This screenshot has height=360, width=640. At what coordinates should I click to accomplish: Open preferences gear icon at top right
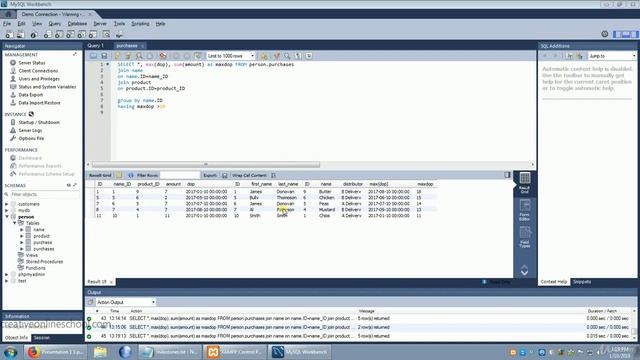(x=604, y=34)
